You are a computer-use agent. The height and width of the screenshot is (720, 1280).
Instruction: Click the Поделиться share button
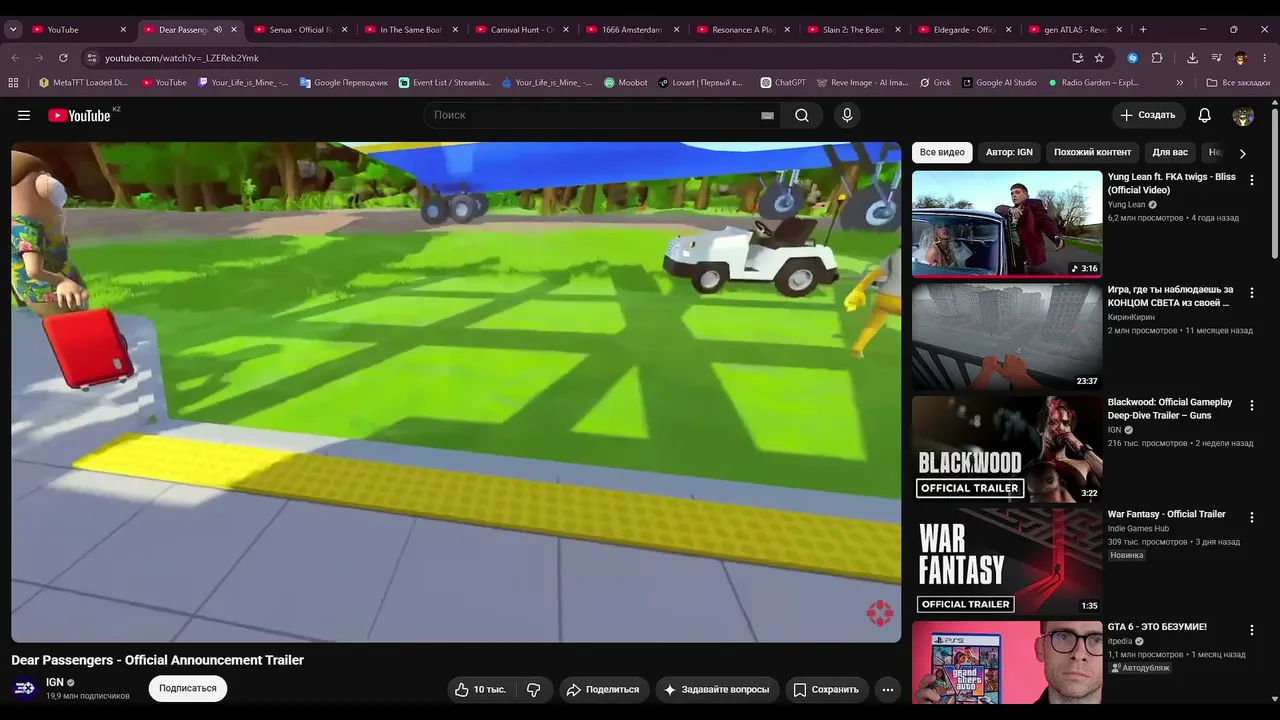pyautogui.click(x=602, y=689)
